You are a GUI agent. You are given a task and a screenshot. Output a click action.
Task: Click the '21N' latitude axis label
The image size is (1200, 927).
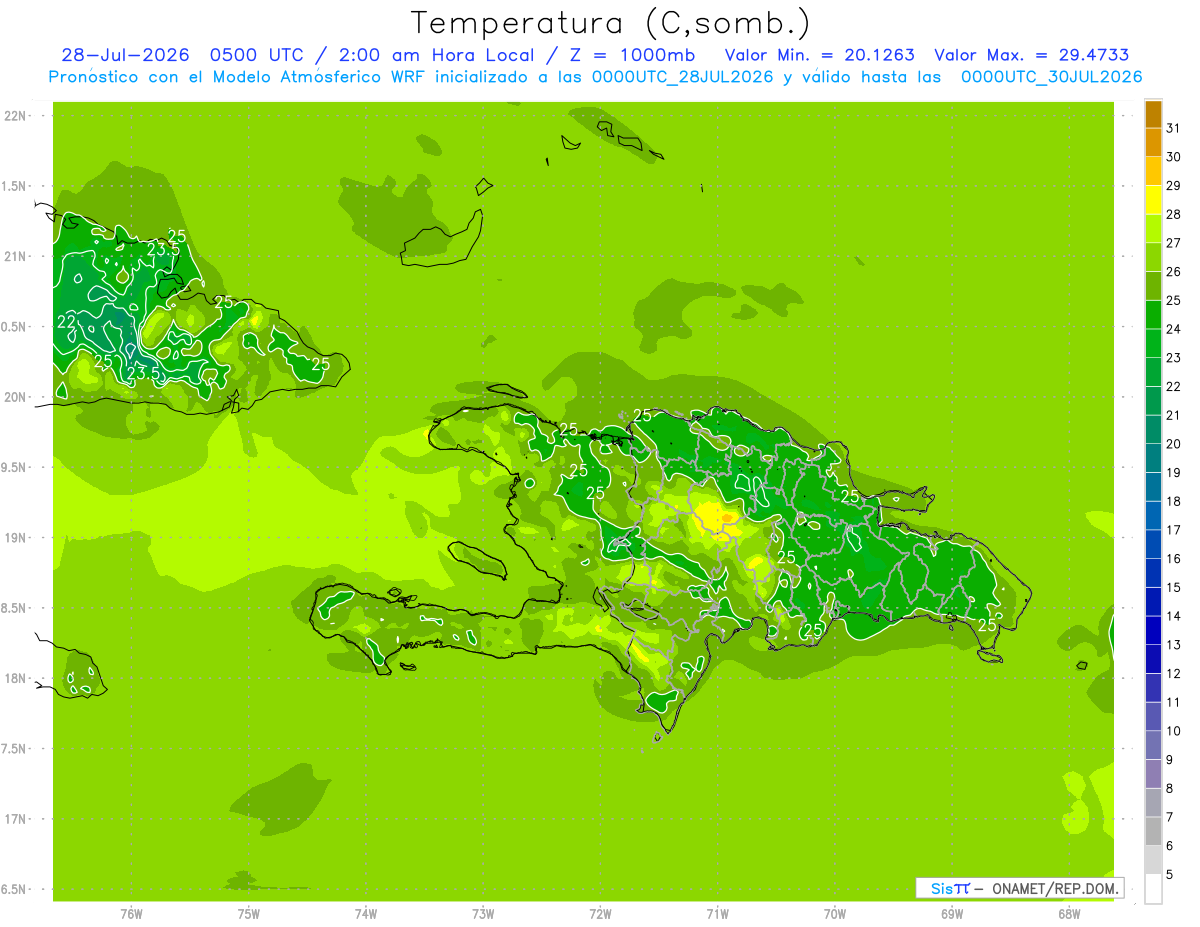tap(15, 256)
